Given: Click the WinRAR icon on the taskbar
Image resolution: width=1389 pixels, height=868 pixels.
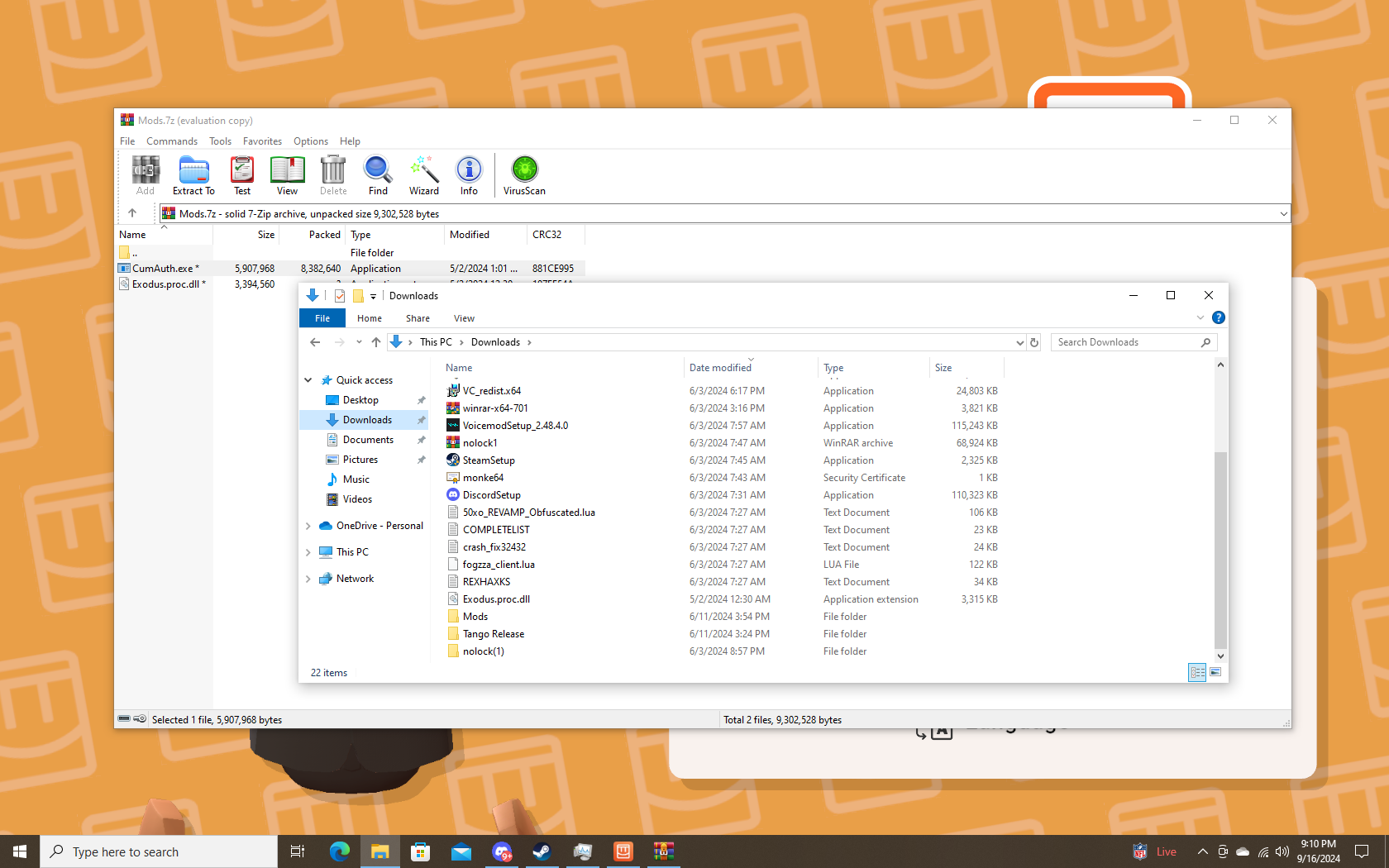Looking at the screenshot, I should (x=663, y=851).
